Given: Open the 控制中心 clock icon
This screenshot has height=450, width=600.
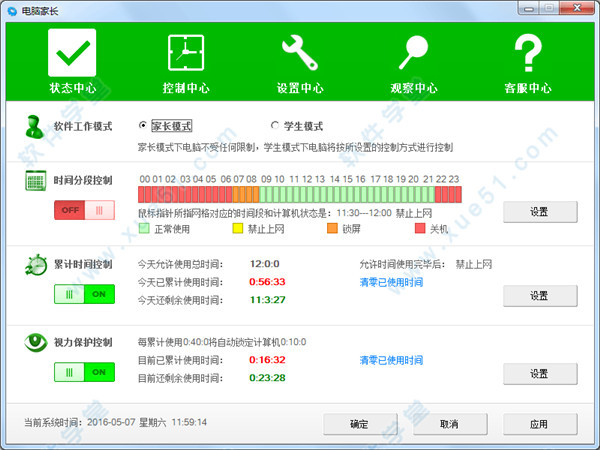Looking at the screenshot, I should (x=185, y=52).
